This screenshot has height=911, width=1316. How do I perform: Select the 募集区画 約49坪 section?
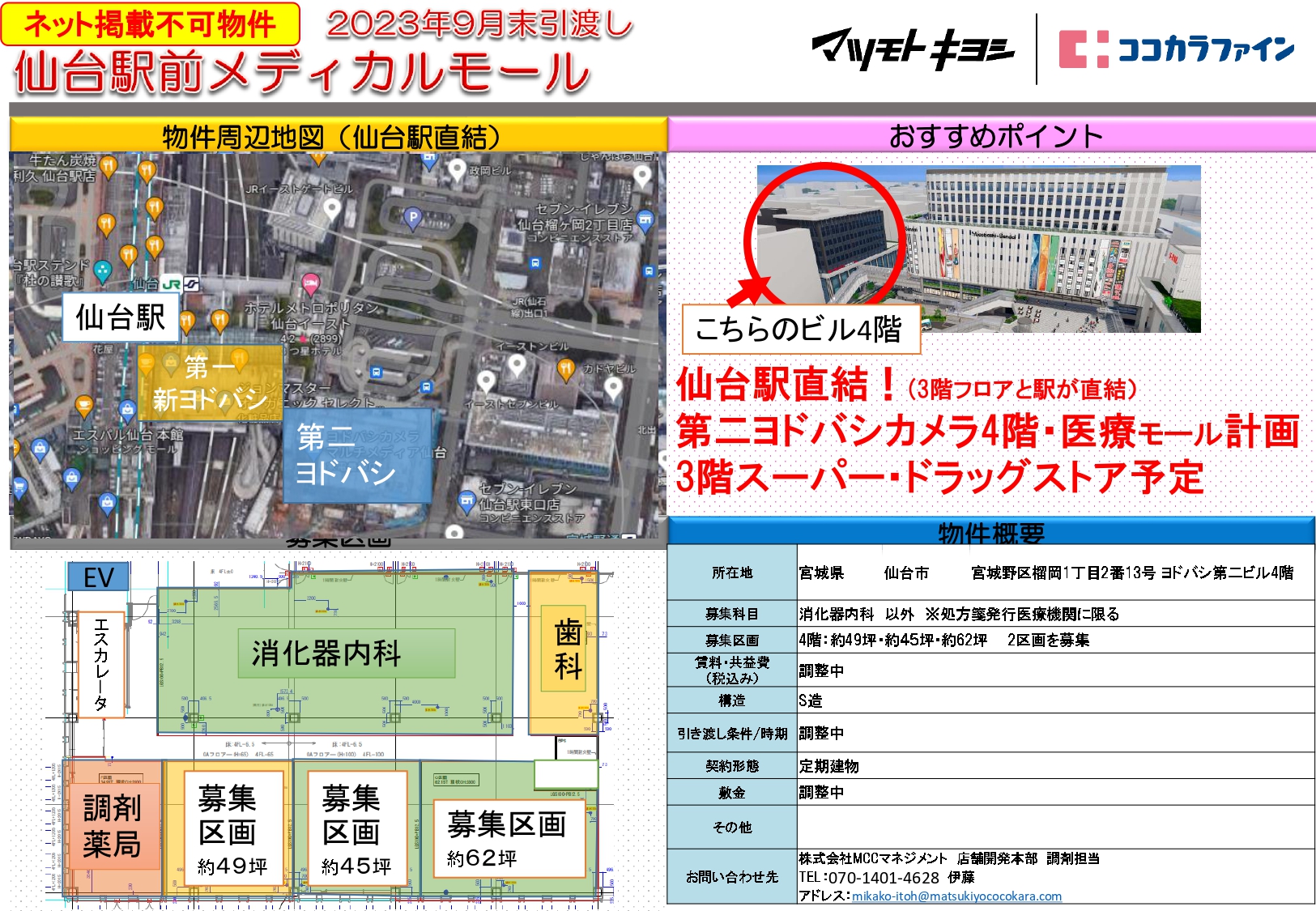click(x=228, y=828)
